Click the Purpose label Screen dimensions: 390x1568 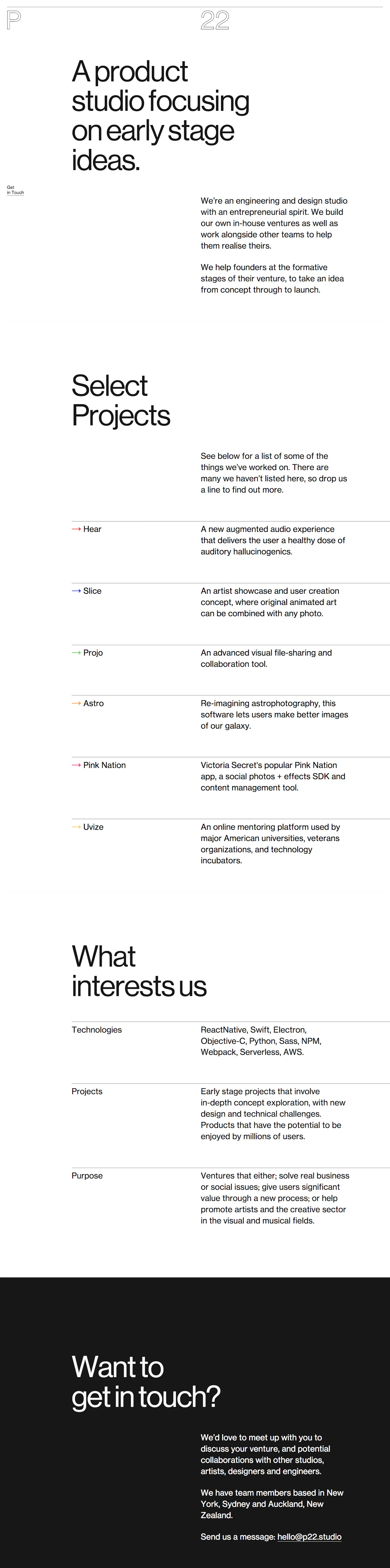(x=87, y=1175)
